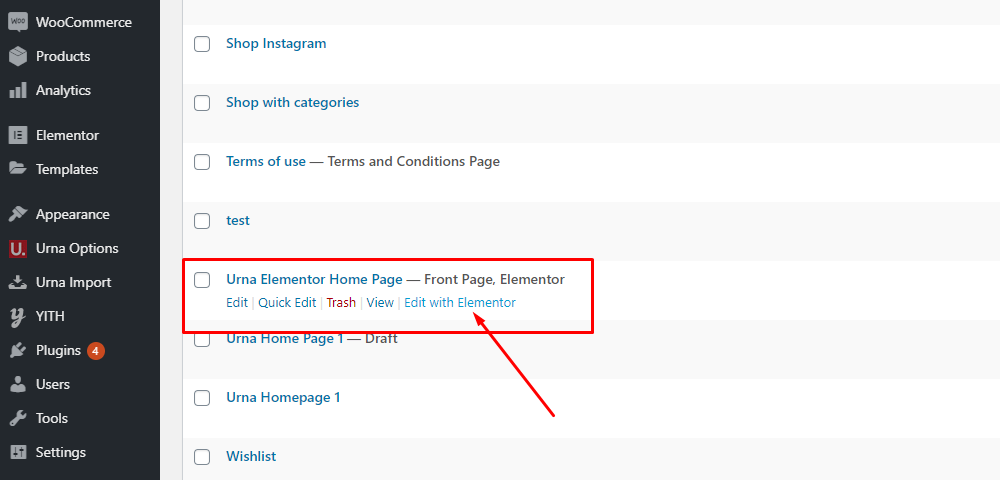1000x480 pixels.
Task: Click the Templates folder icon
Action: [x=18, y=169]
